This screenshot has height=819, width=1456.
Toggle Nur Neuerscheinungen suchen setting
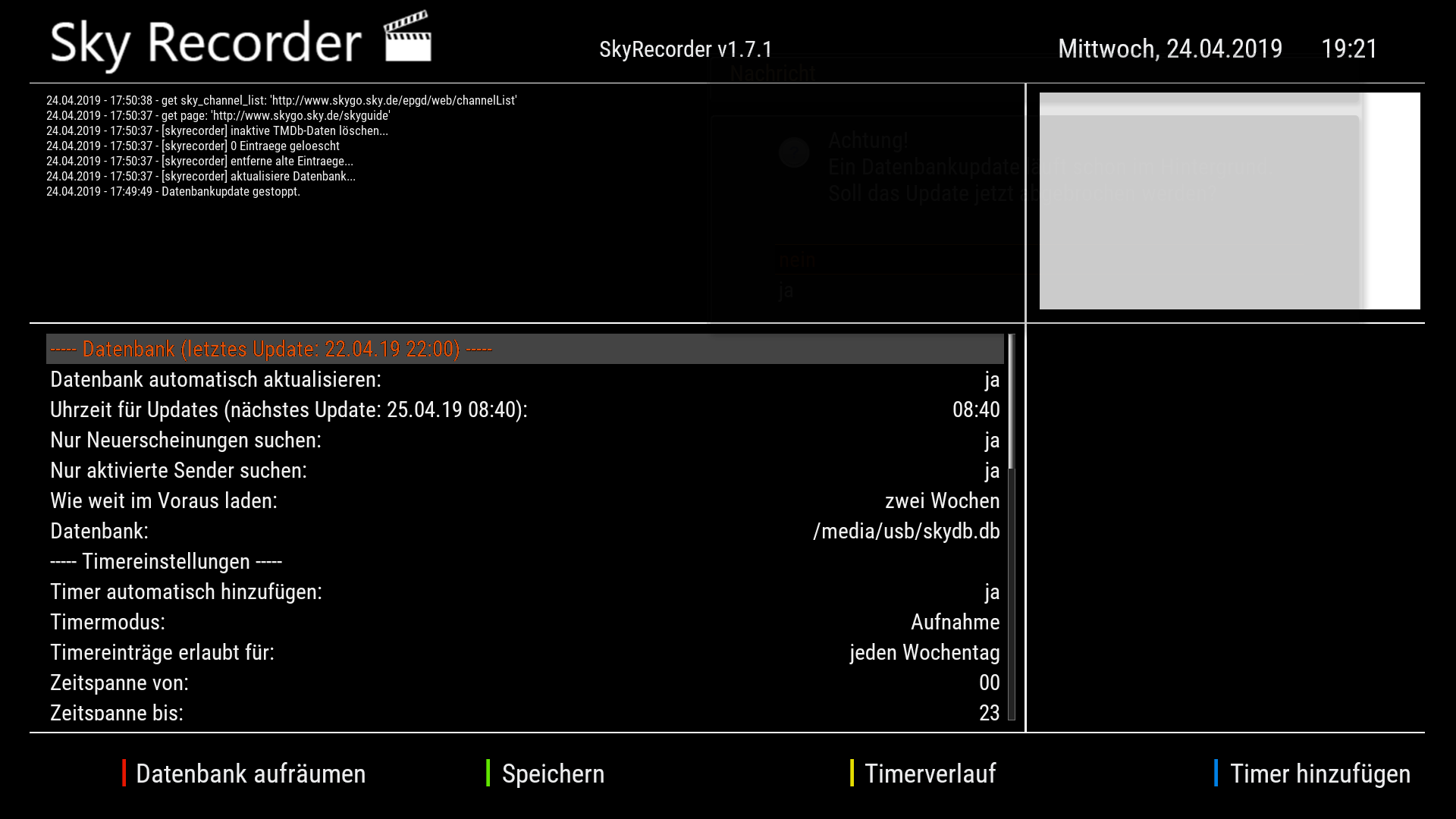pos(991,440)
